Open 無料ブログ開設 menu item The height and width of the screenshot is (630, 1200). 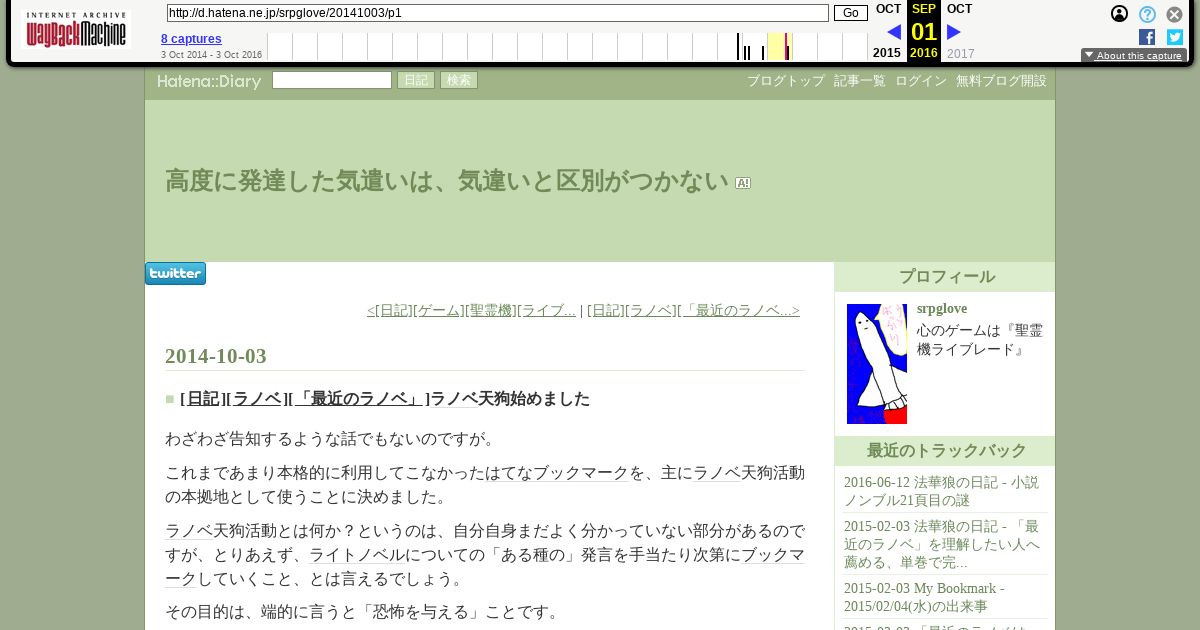[x=1001, y=81]
